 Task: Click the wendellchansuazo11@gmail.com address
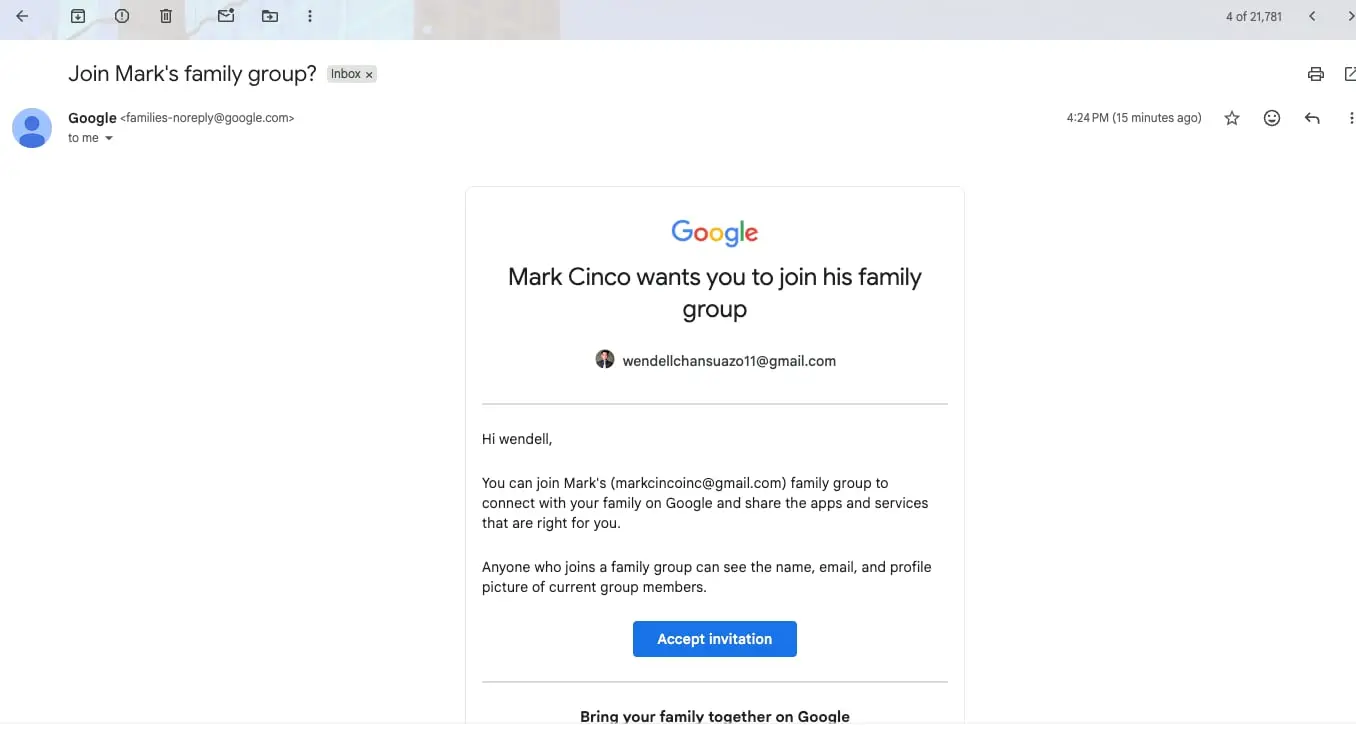tap(729, 361)
